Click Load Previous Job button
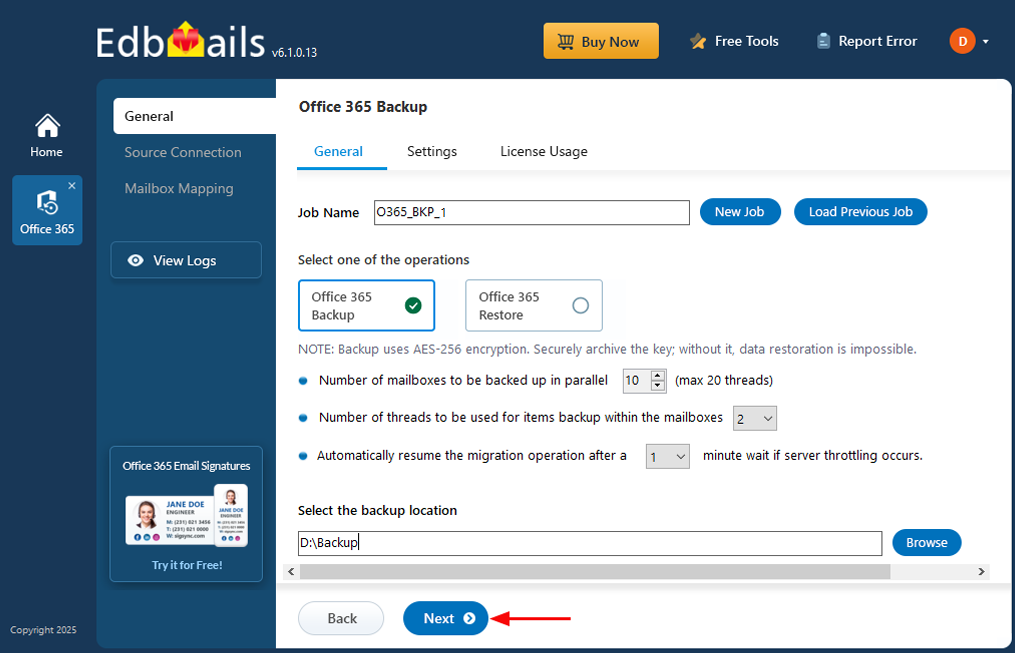This screenshot has width=1015, height=653. point(860,212)
